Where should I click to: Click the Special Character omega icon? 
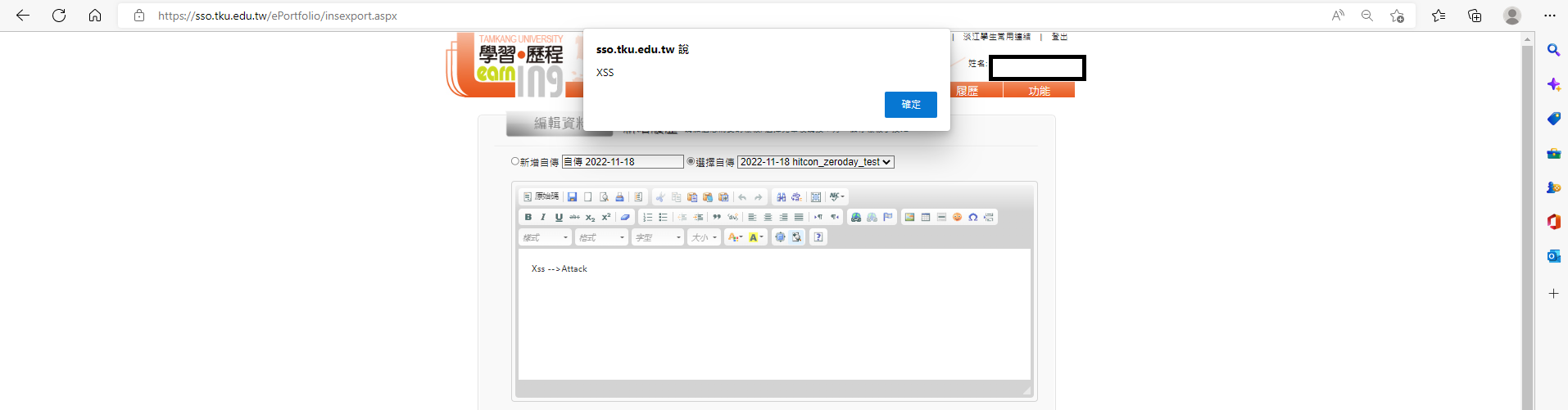972,217
